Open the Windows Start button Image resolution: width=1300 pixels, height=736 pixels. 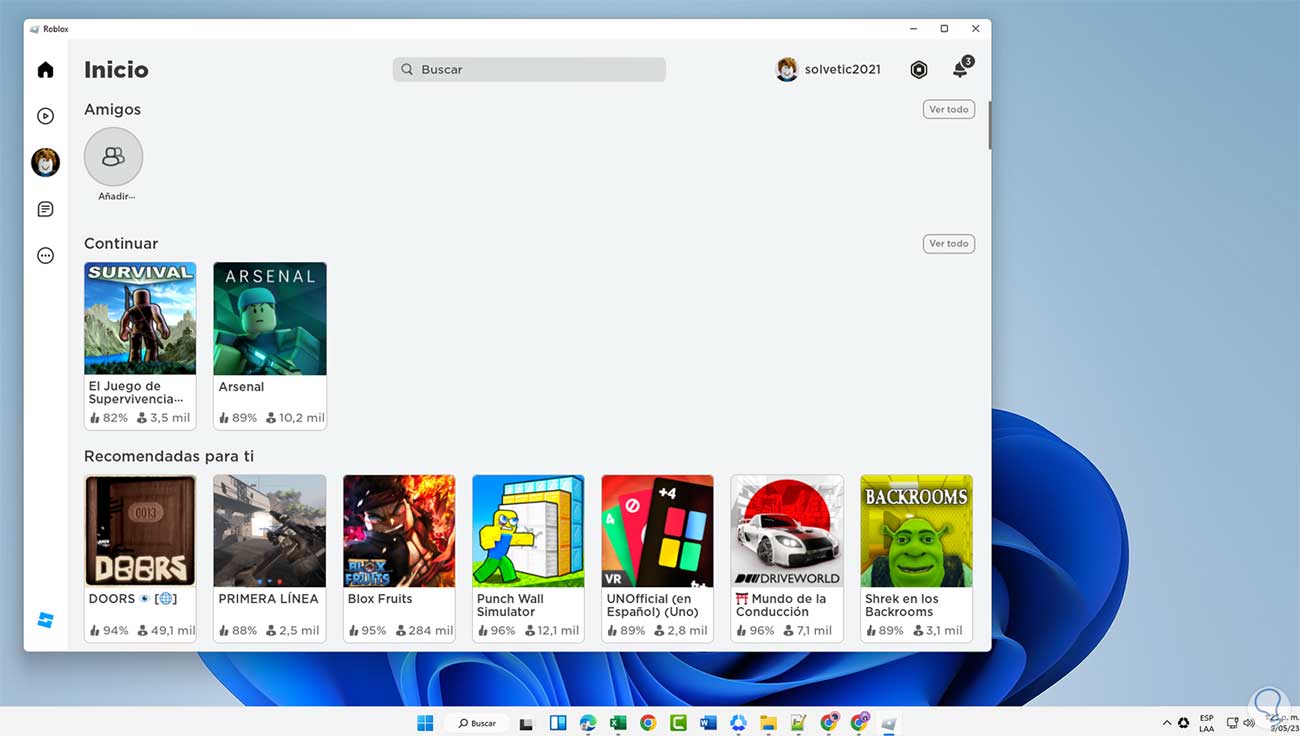[425, 723]
